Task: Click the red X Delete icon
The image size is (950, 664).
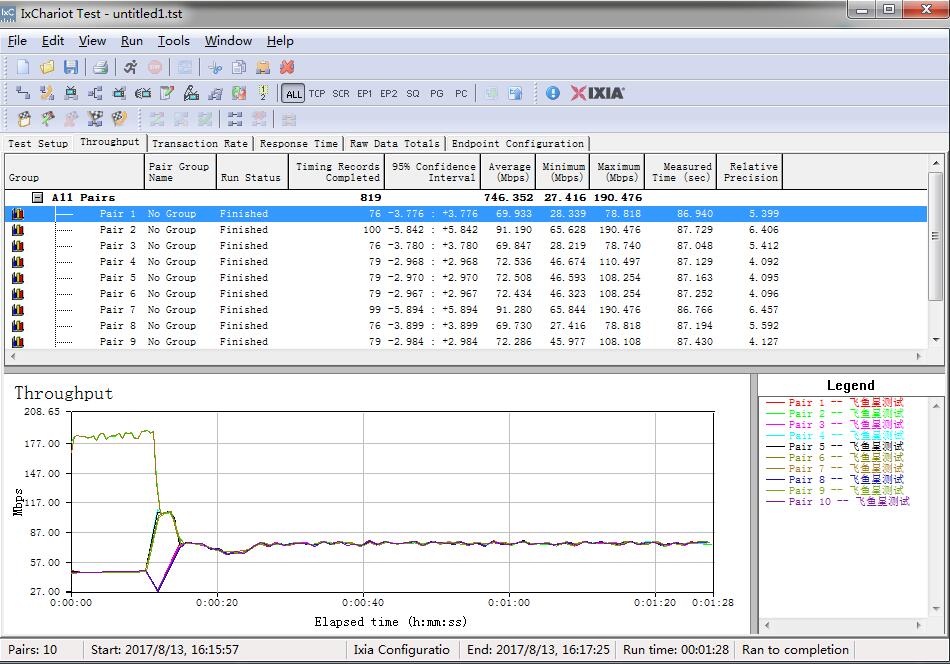Action: pyautogui.click(x=287, y=67)
